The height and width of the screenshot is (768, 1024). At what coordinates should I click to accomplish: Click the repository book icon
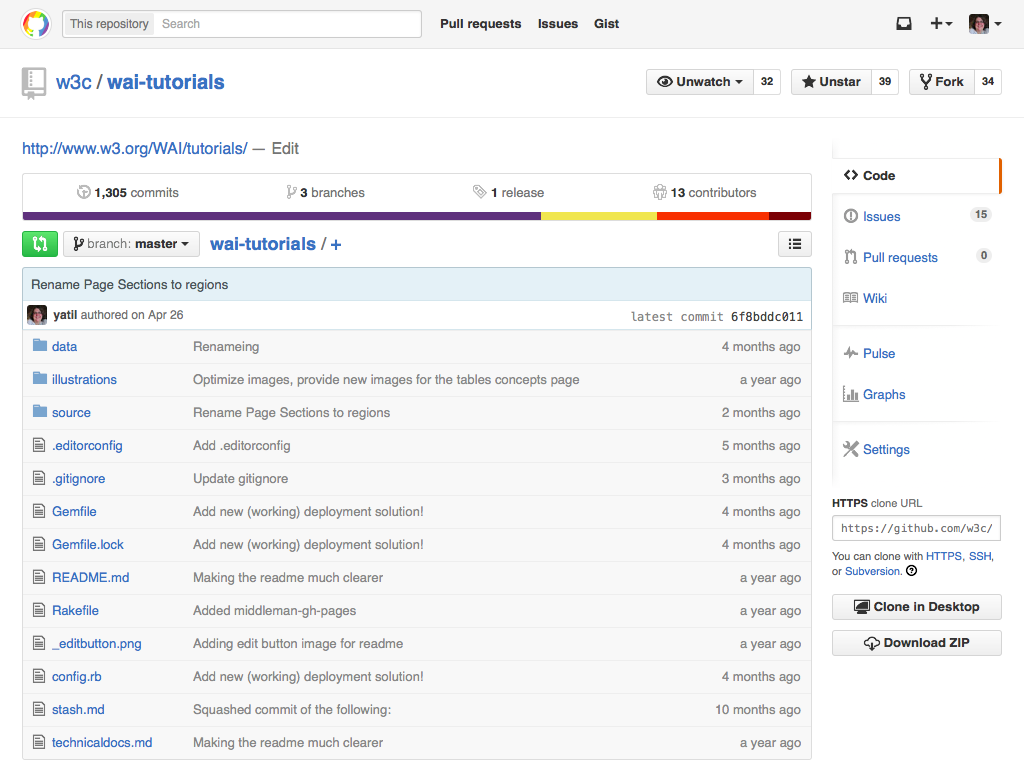pyautogui.click(x=33, y=83)
